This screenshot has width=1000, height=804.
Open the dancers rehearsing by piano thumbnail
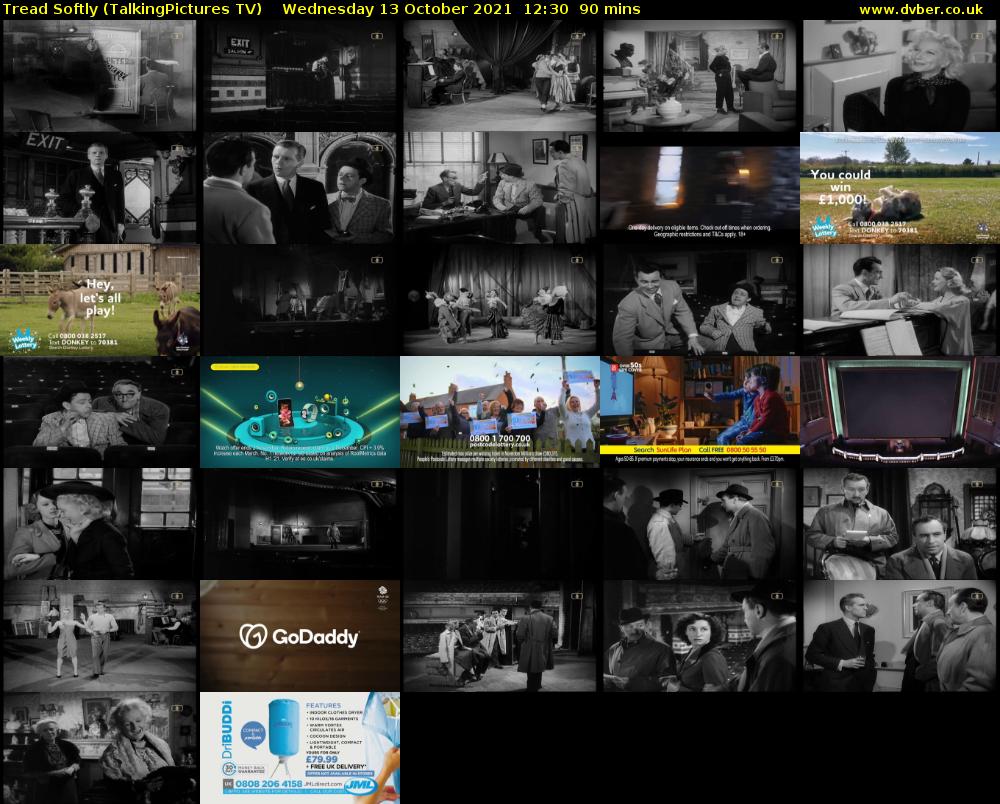pos(500,76)
